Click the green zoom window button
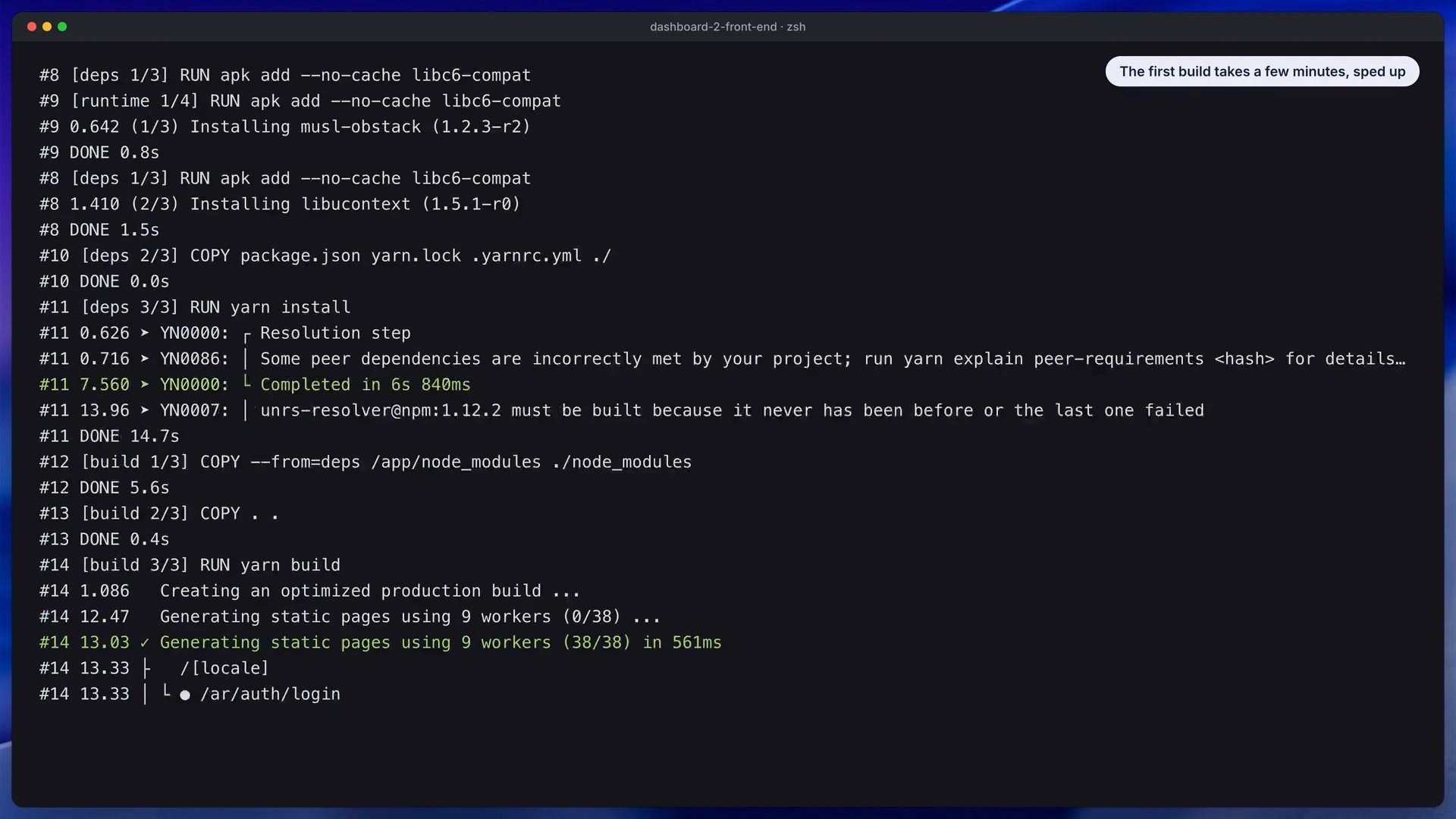The width and height of the screenshot is (1456, 819). coord(62,27)
